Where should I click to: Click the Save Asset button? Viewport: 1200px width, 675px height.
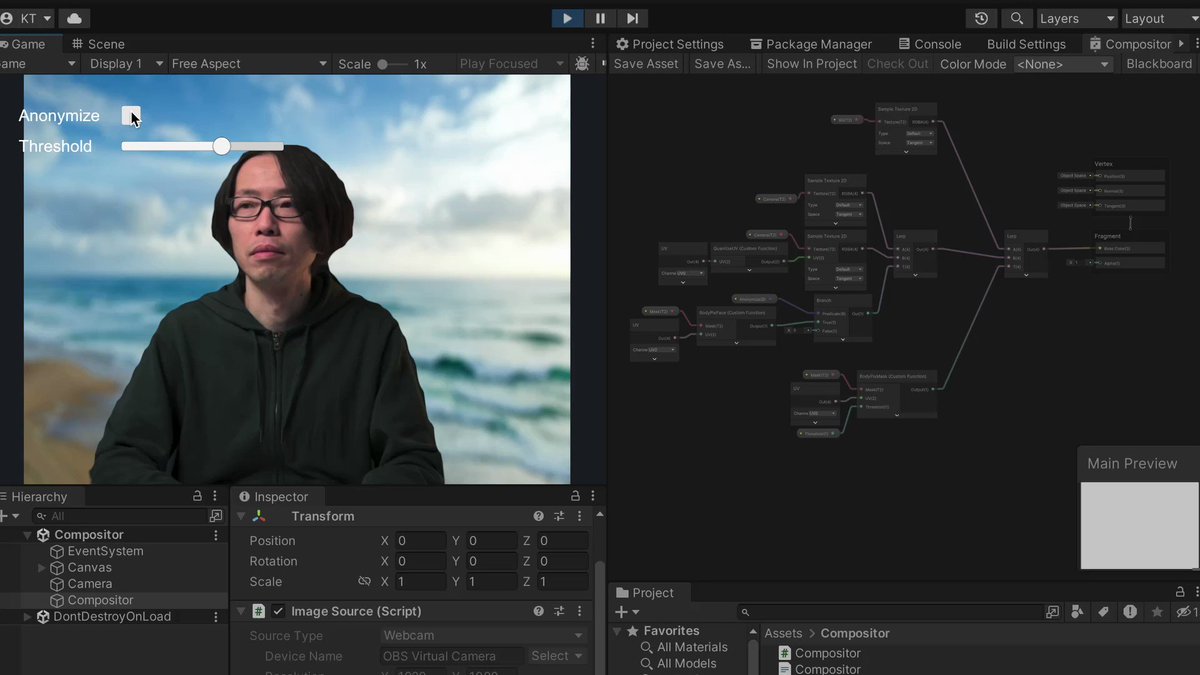click(x=645, y=63)
